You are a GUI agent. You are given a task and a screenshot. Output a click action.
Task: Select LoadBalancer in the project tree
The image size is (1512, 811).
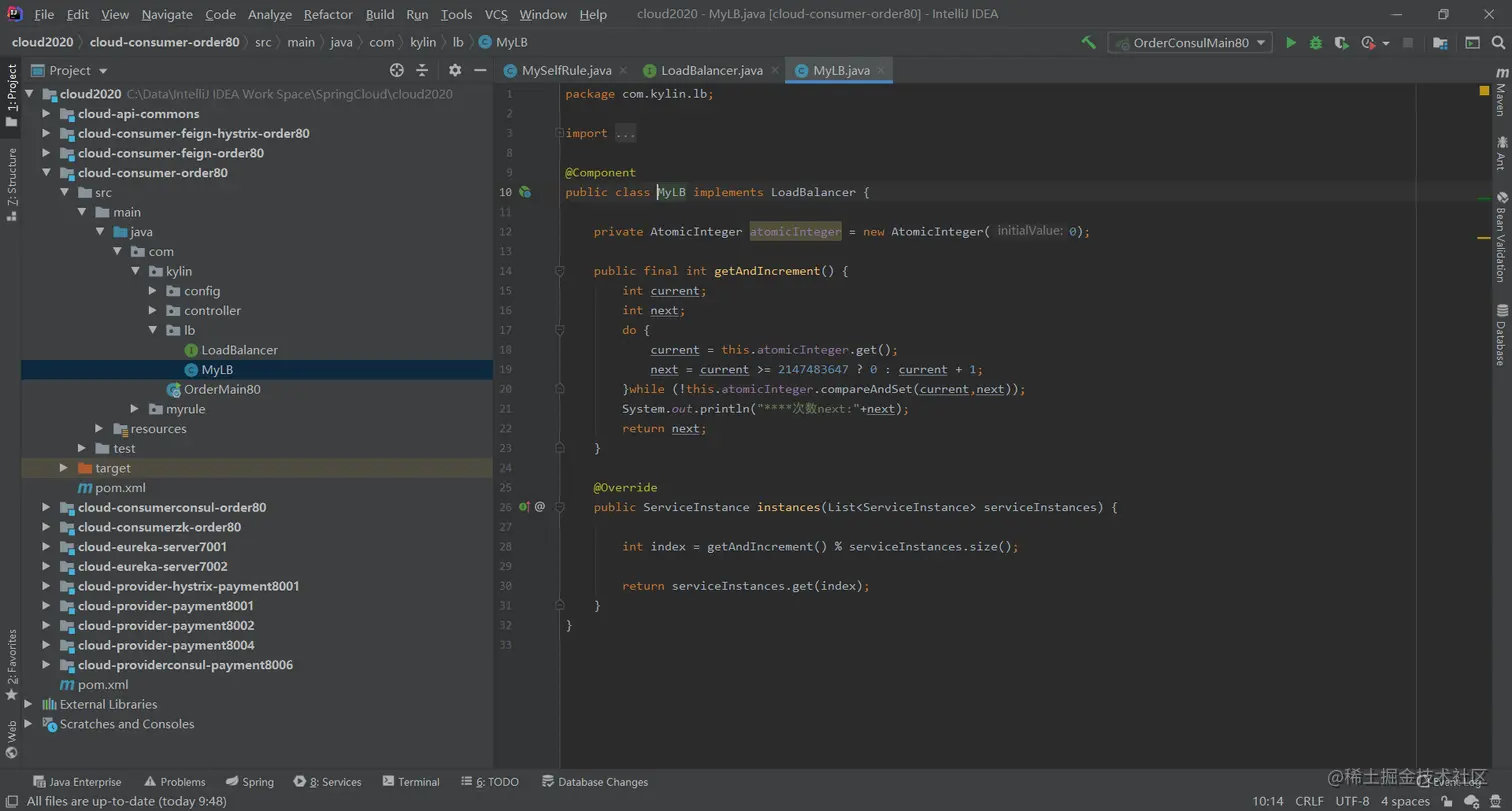pyautogui.click(x=239, y=350)
